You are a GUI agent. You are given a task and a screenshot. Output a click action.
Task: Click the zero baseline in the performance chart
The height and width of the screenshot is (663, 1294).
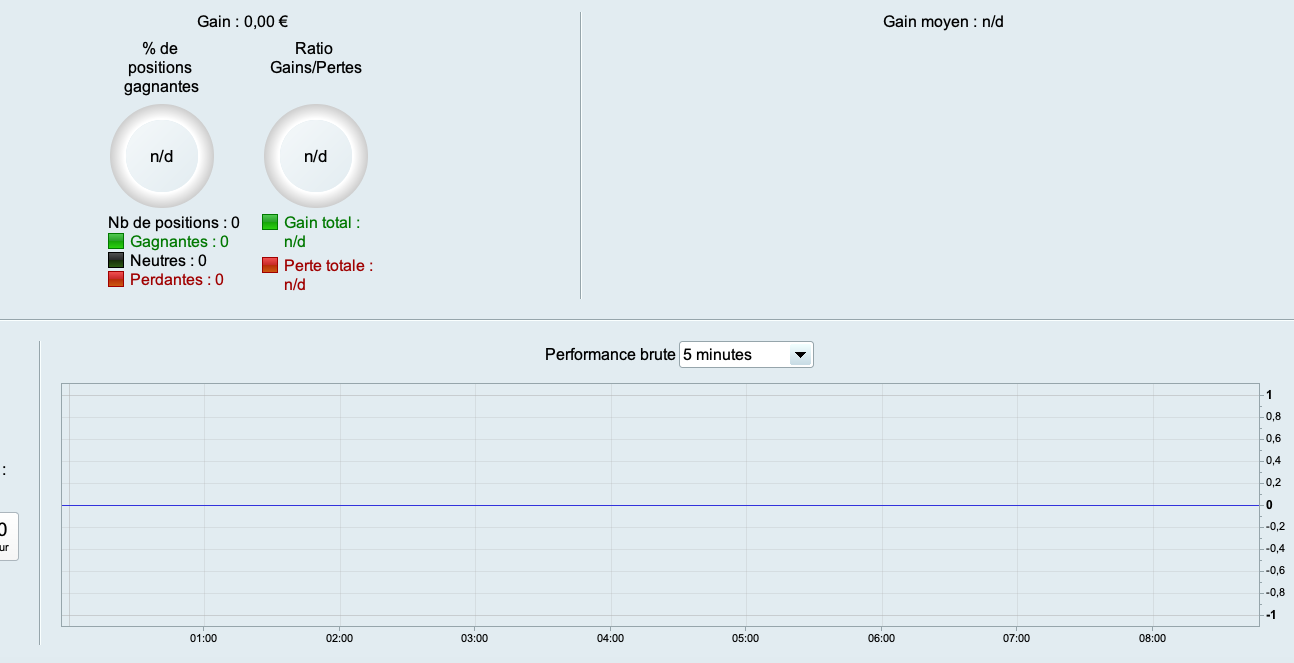tap(660, 505)
